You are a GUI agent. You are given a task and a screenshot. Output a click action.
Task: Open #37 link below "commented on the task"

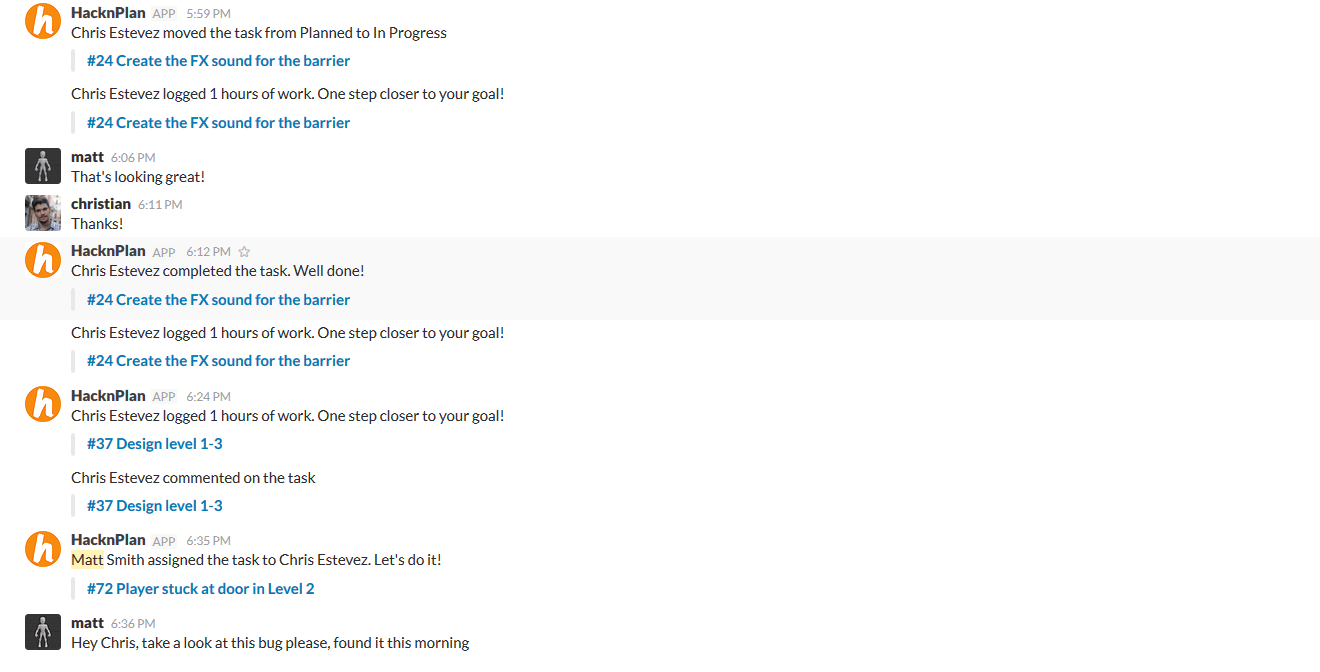tap(155, 506)
